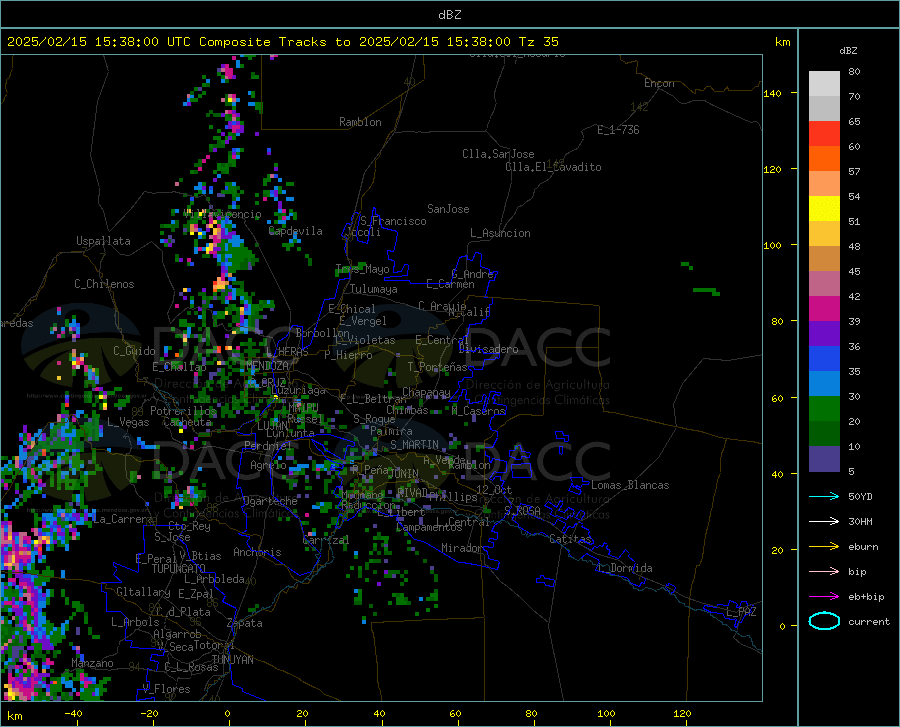900x727 pixels.
Task: Click the cyan 'current' ellipse legend symbol
Action: coord(824,621)
